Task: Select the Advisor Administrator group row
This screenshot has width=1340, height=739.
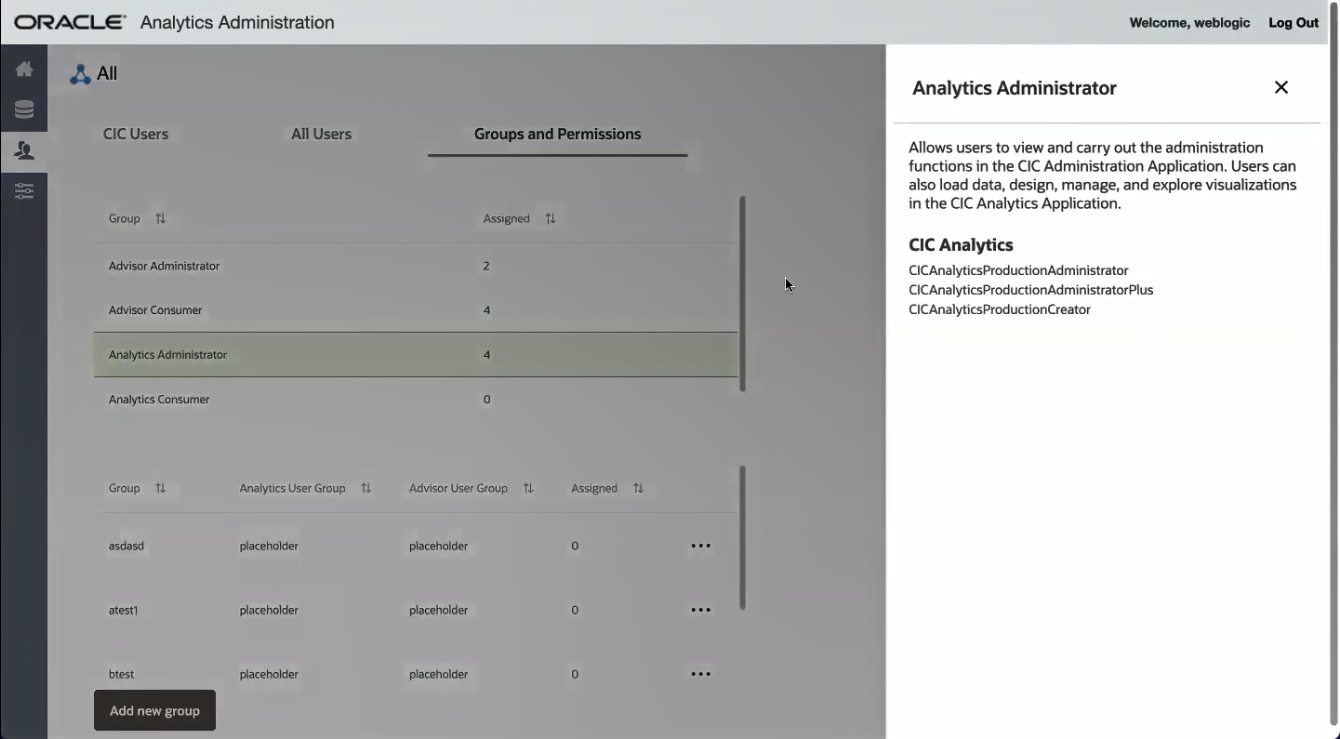Action: pos(416,266)
